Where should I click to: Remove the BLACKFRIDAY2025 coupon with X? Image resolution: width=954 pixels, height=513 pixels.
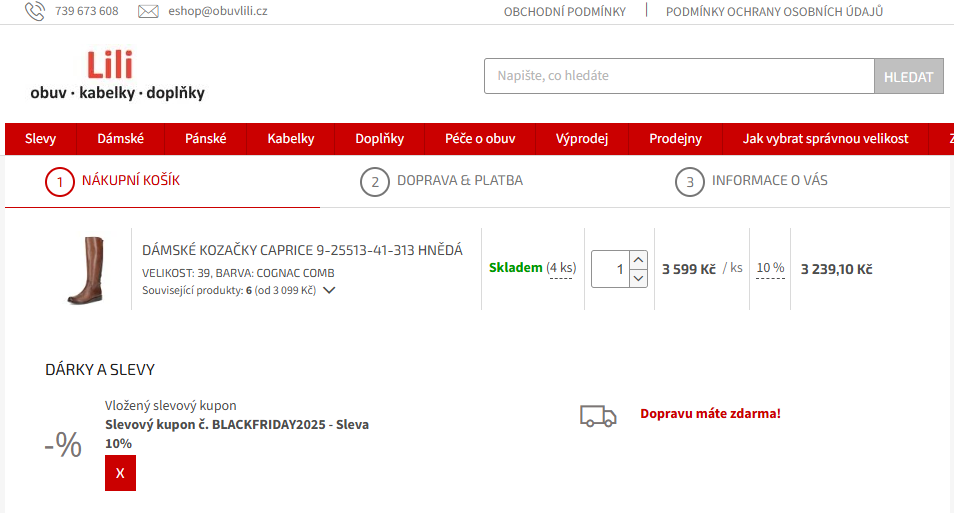click(x=120, y=473)
